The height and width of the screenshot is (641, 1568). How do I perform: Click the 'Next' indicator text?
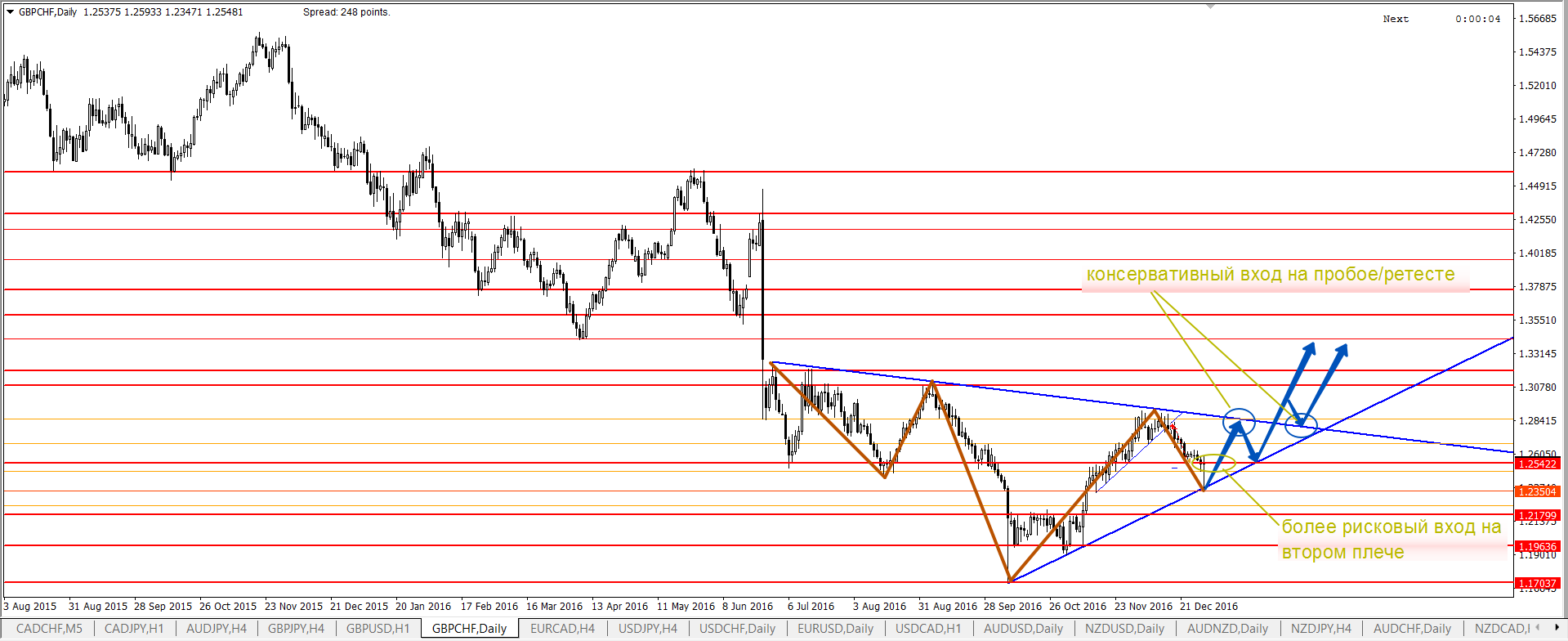point(1396,19)
